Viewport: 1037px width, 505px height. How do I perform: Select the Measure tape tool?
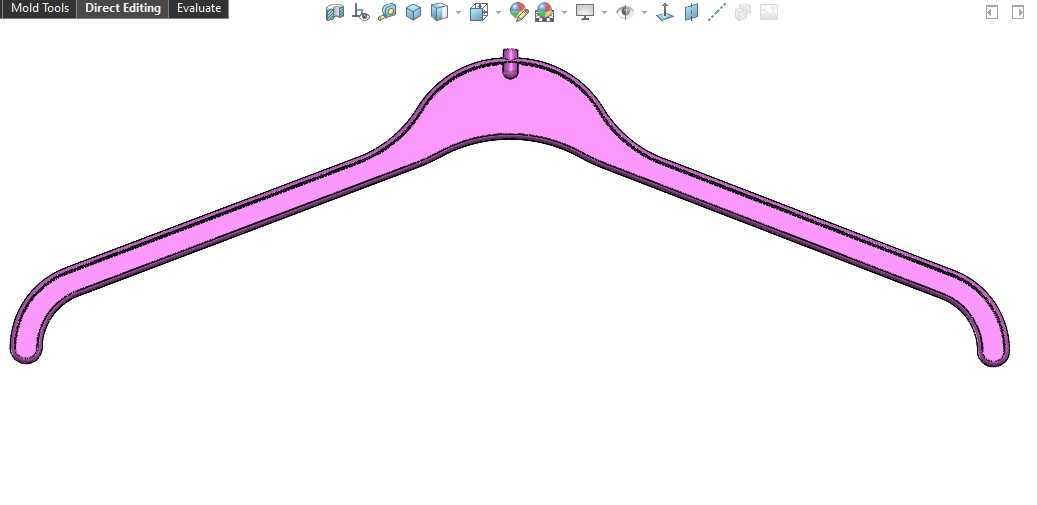pyautogui.click(x=387, y=12)
